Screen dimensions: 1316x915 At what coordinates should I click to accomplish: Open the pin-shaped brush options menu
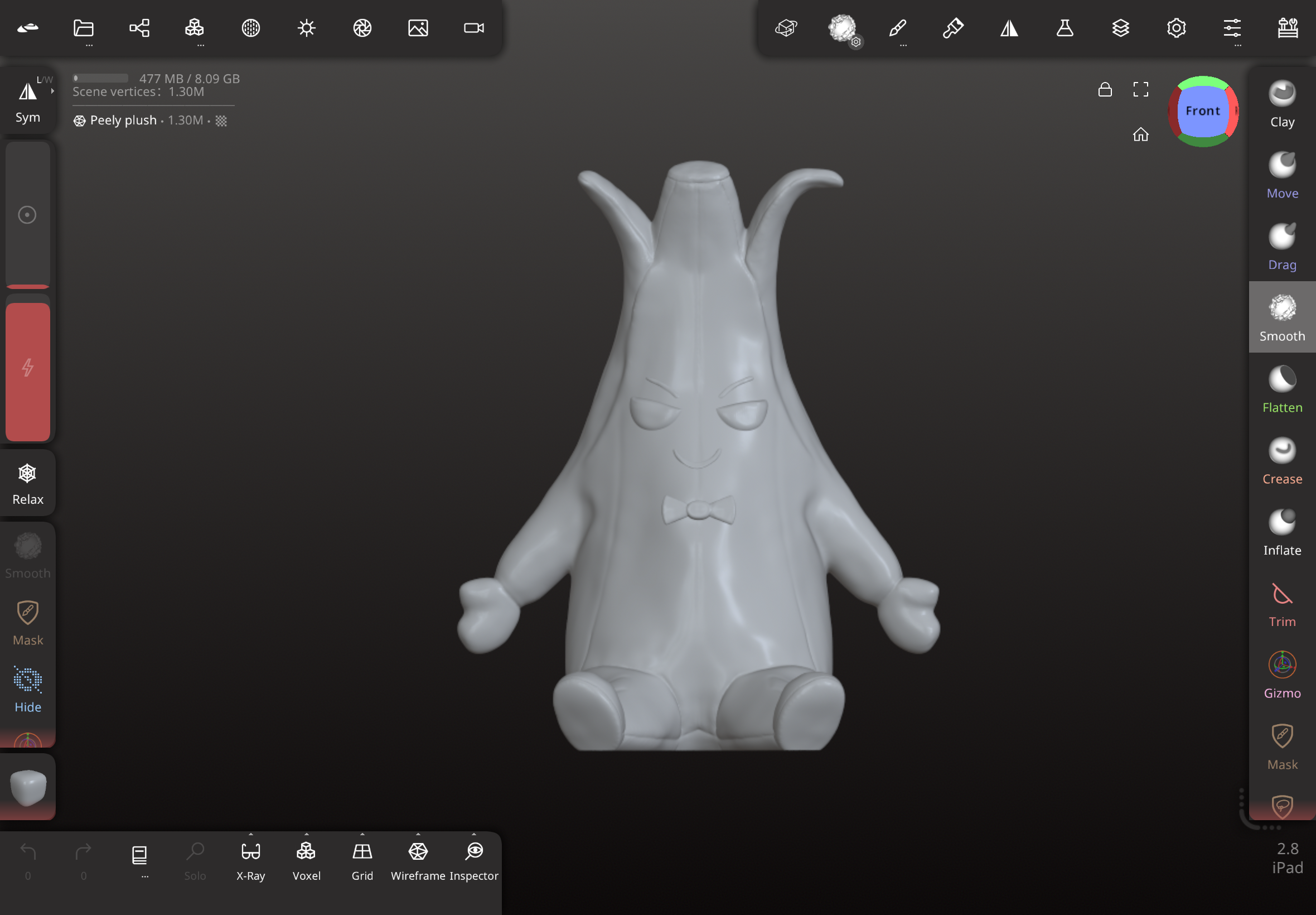954,27
